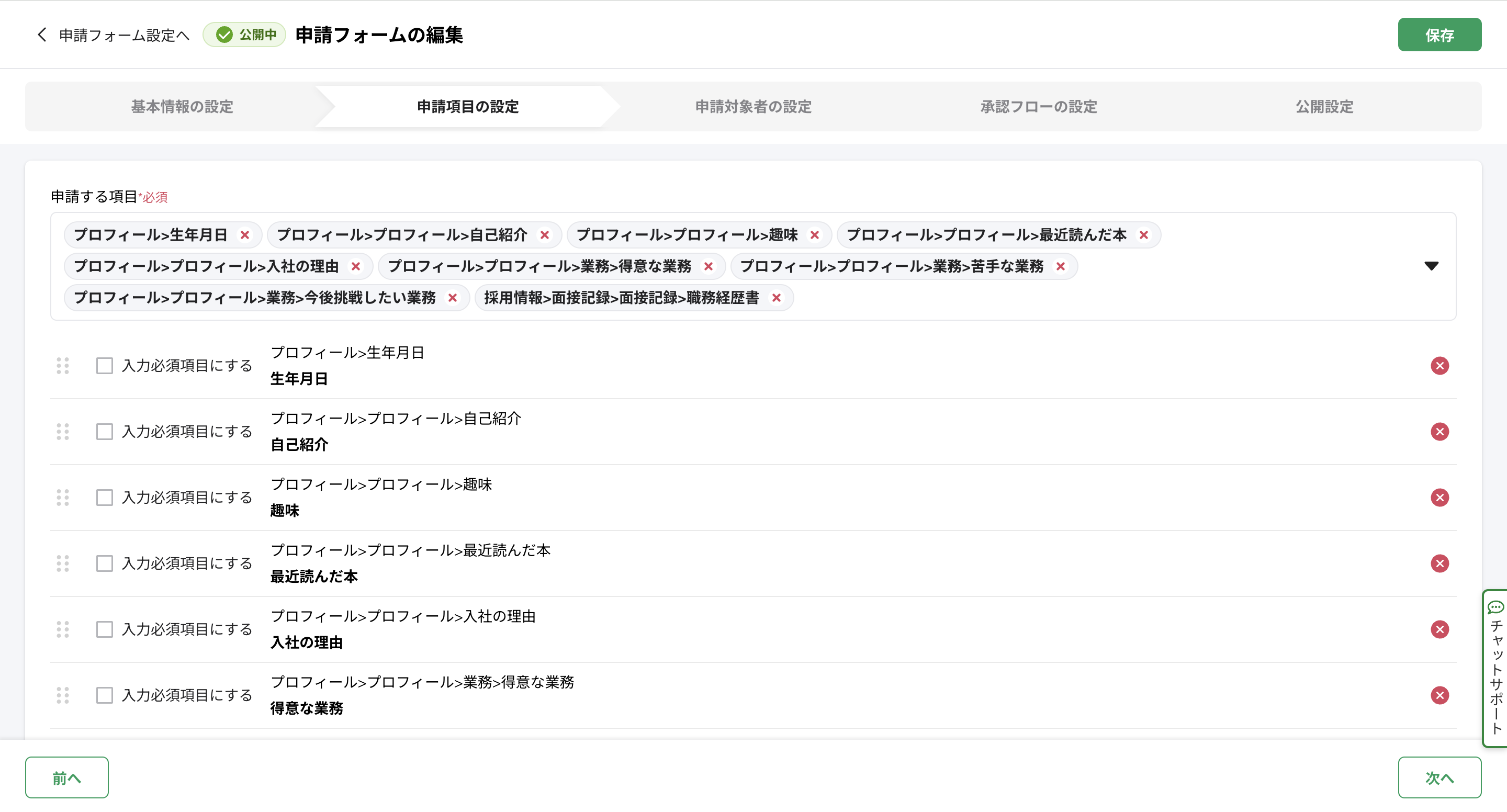This screenshot has height=812, width=1507.
Task: Delete the 趣味 row with red circle
Action: 1439,497
